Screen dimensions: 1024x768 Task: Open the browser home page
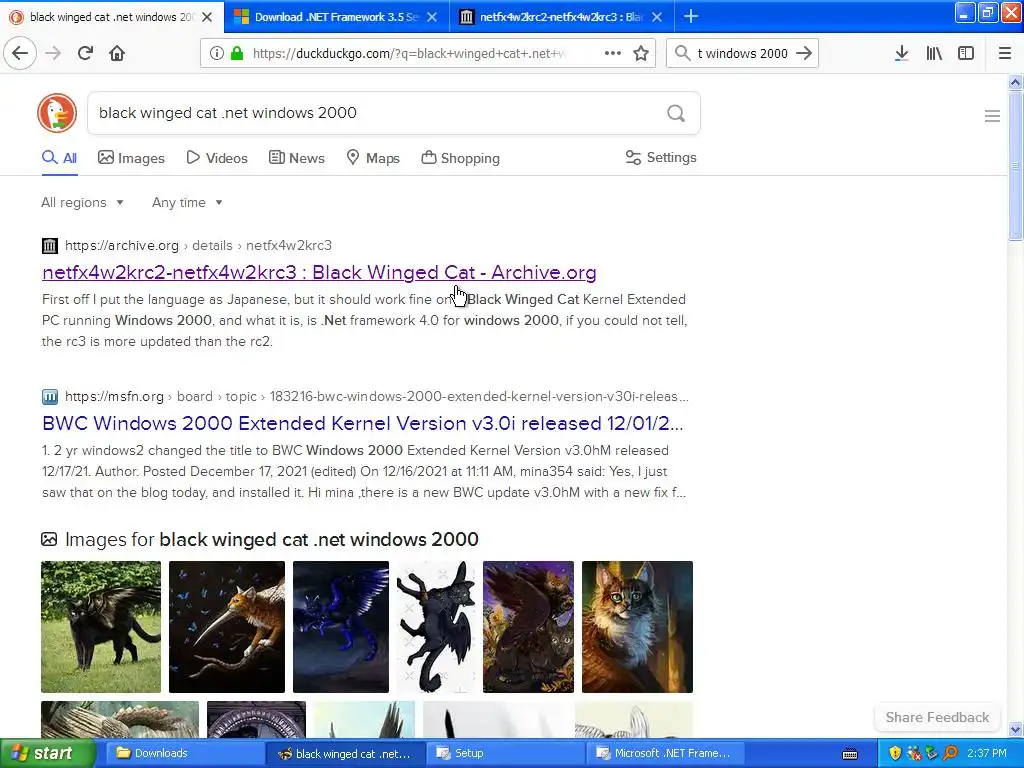117,53
